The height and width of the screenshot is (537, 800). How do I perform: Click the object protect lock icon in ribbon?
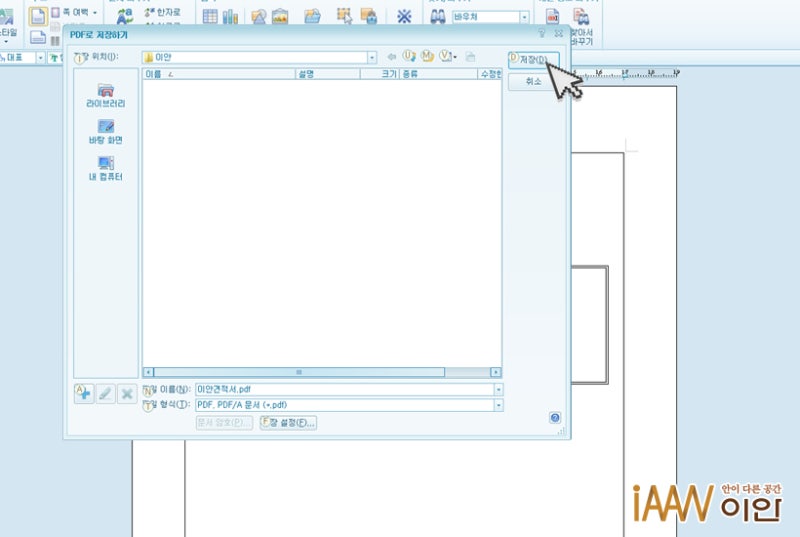tap(368, 16)
